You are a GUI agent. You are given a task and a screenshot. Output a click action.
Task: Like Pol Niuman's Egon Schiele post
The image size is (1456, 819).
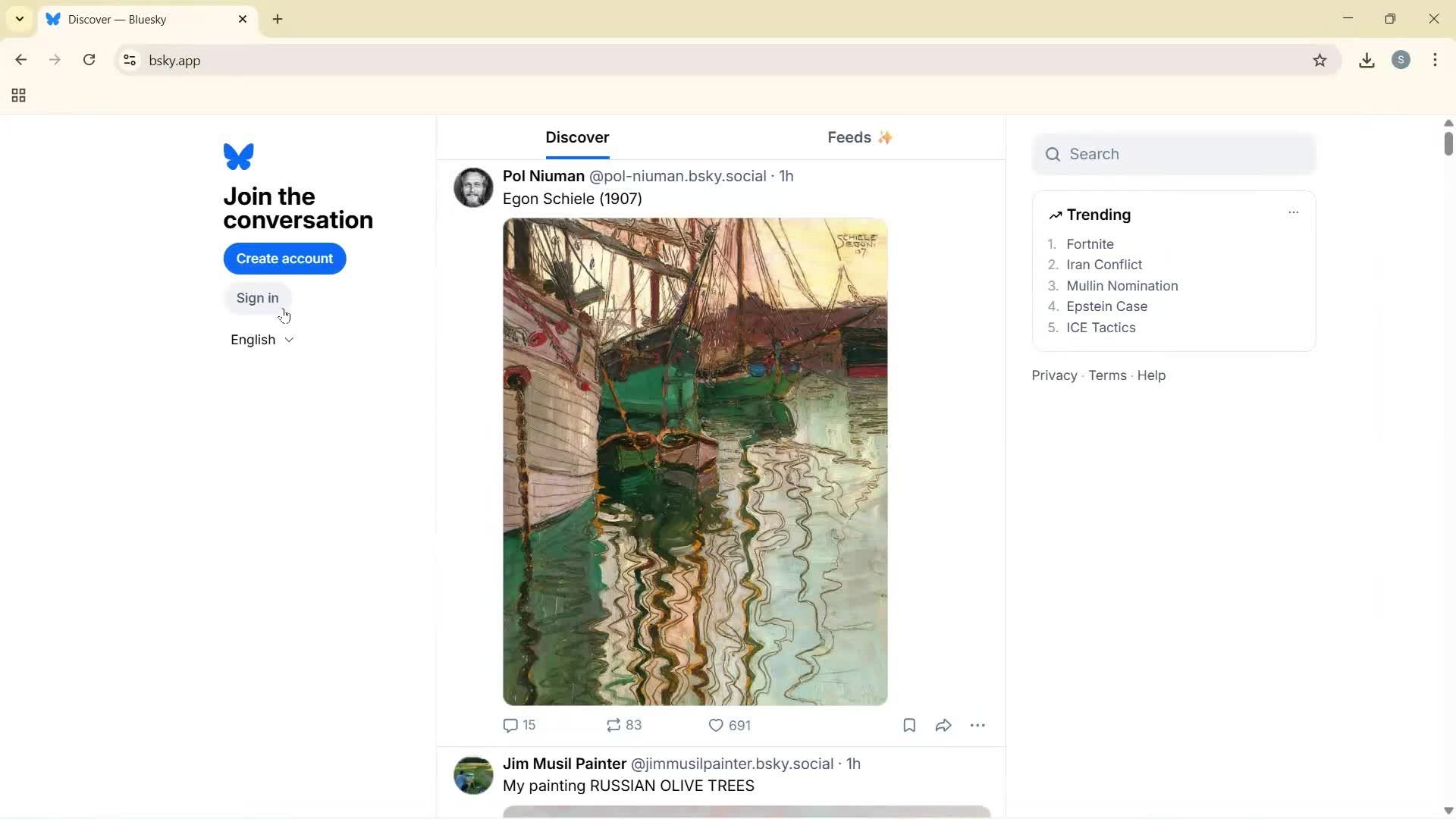click(716, 725)
